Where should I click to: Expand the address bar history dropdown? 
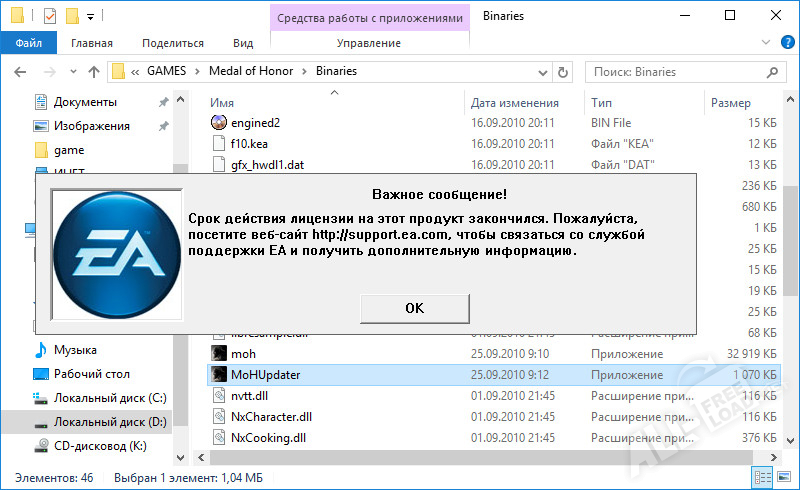click(x=540, y=72)
